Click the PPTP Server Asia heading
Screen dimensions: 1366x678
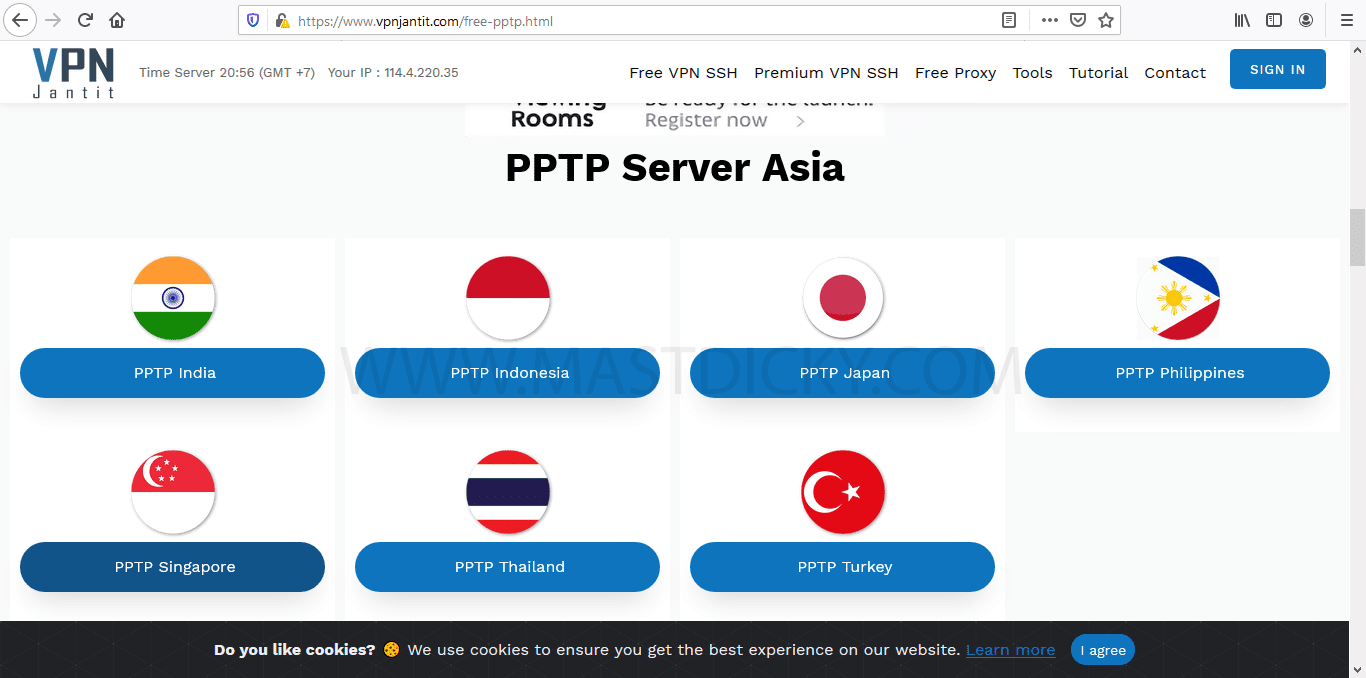click(x=675, y=167)
